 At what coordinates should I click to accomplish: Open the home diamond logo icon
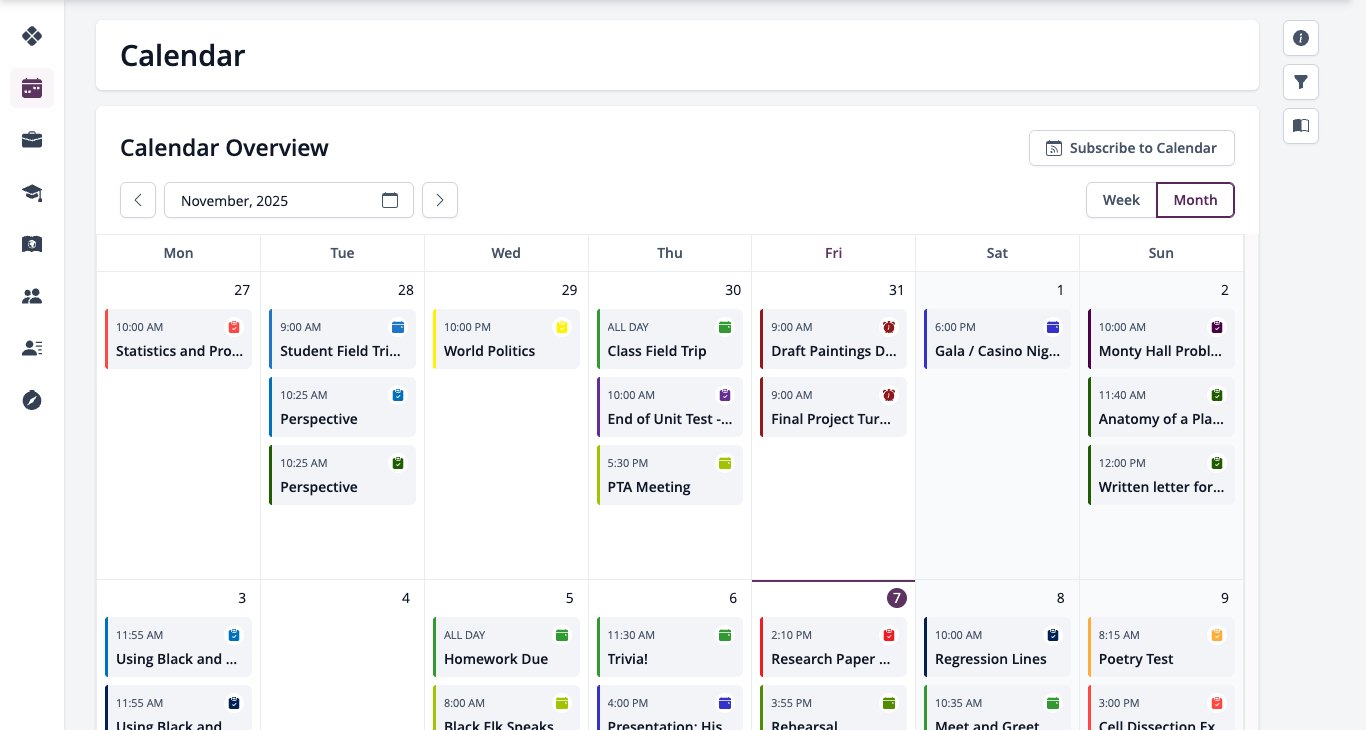pos(32,36)
